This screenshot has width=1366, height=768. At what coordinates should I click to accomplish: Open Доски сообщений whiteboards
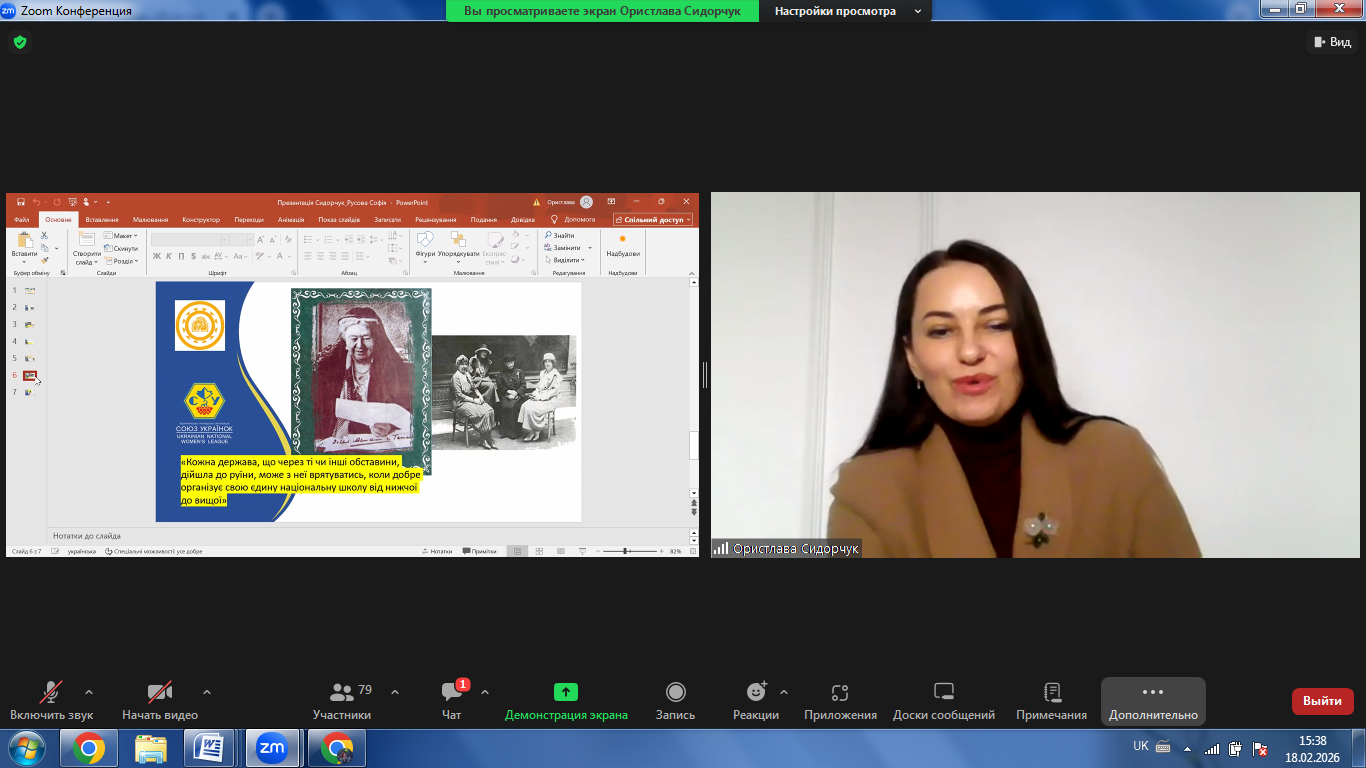point(944,701)
